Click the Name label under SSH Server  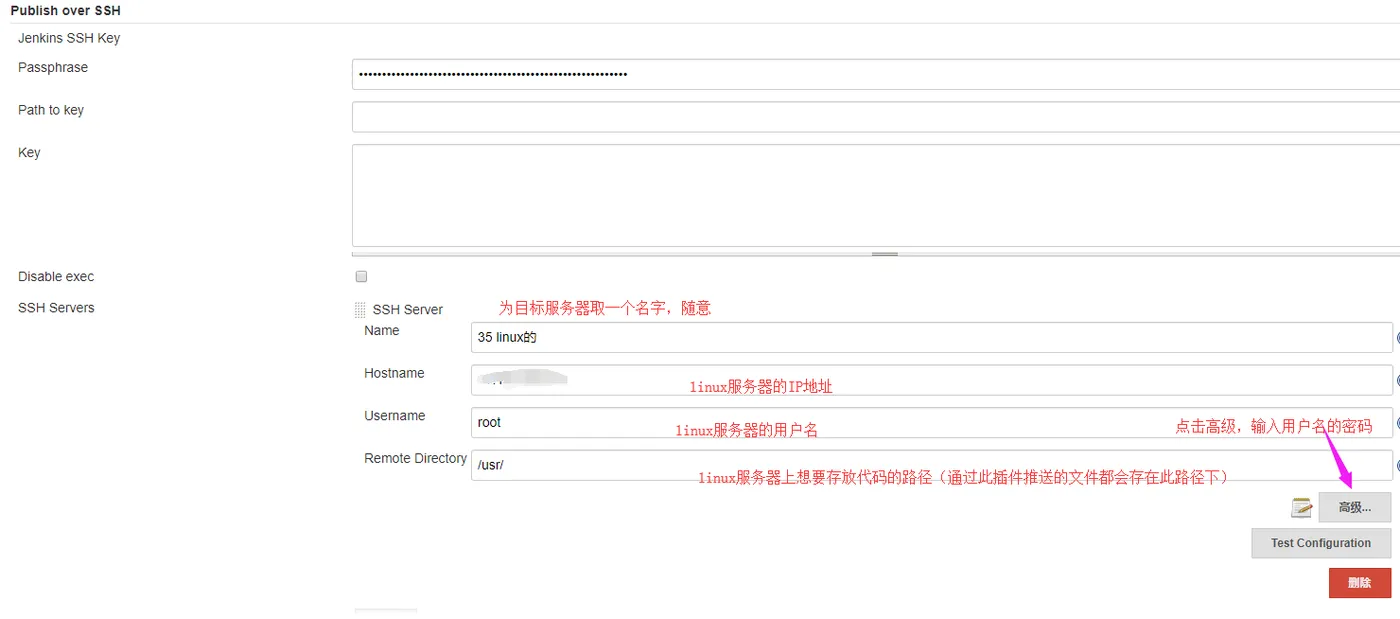point(382,330)
